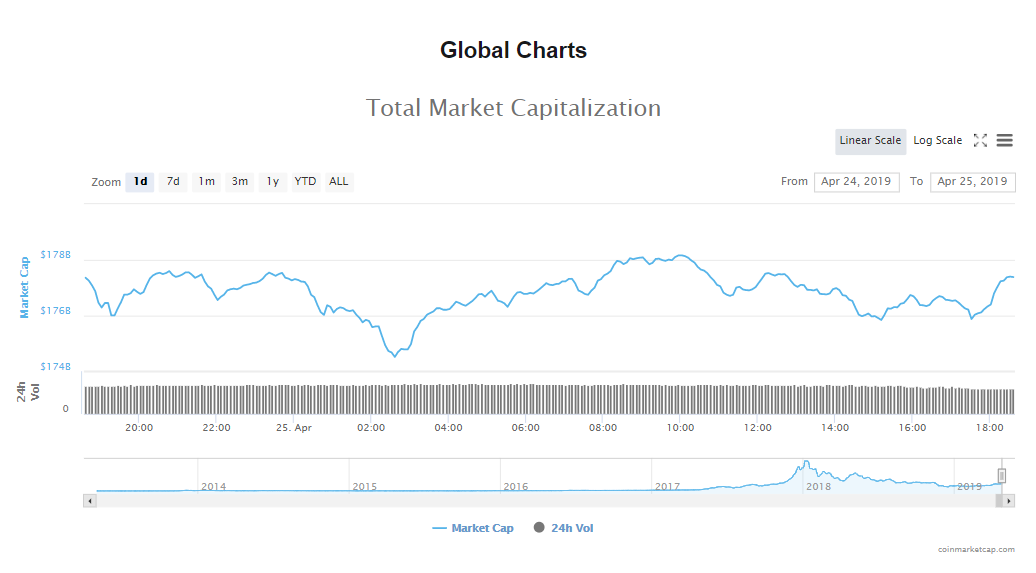Show ALL historical data
The width and height of the screenshot is (1036, 573).
tap(339, 182)
